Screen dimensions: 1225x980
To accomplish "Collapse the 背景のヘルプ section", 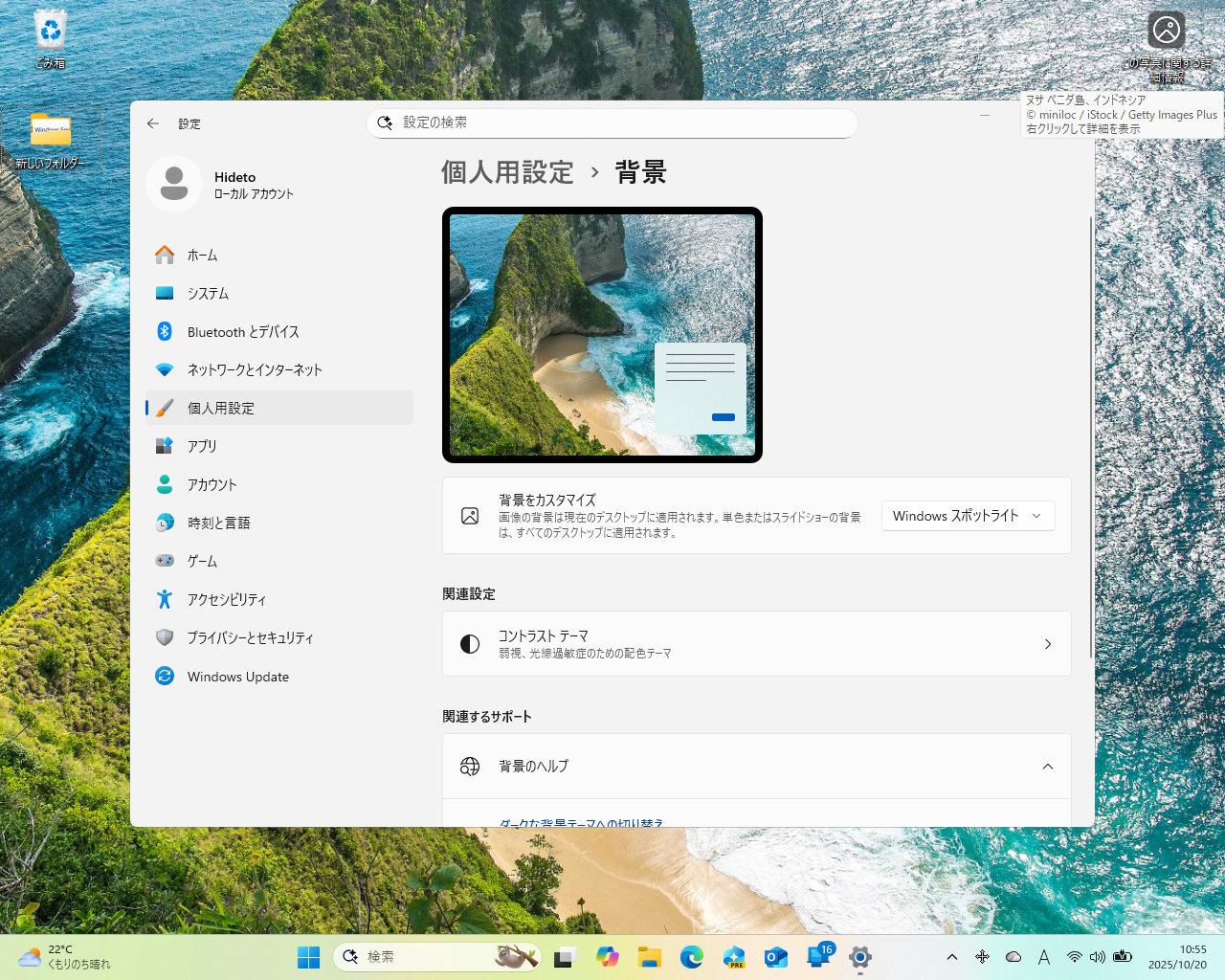I will (1046, 766).
